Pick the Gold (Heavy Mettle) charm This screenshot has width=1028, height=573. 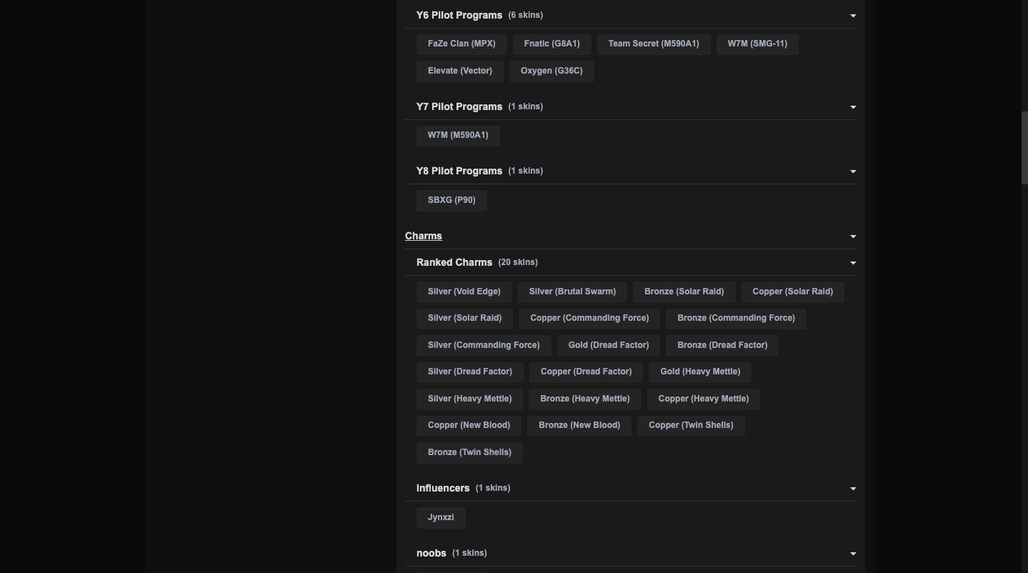tap(700, 372)
